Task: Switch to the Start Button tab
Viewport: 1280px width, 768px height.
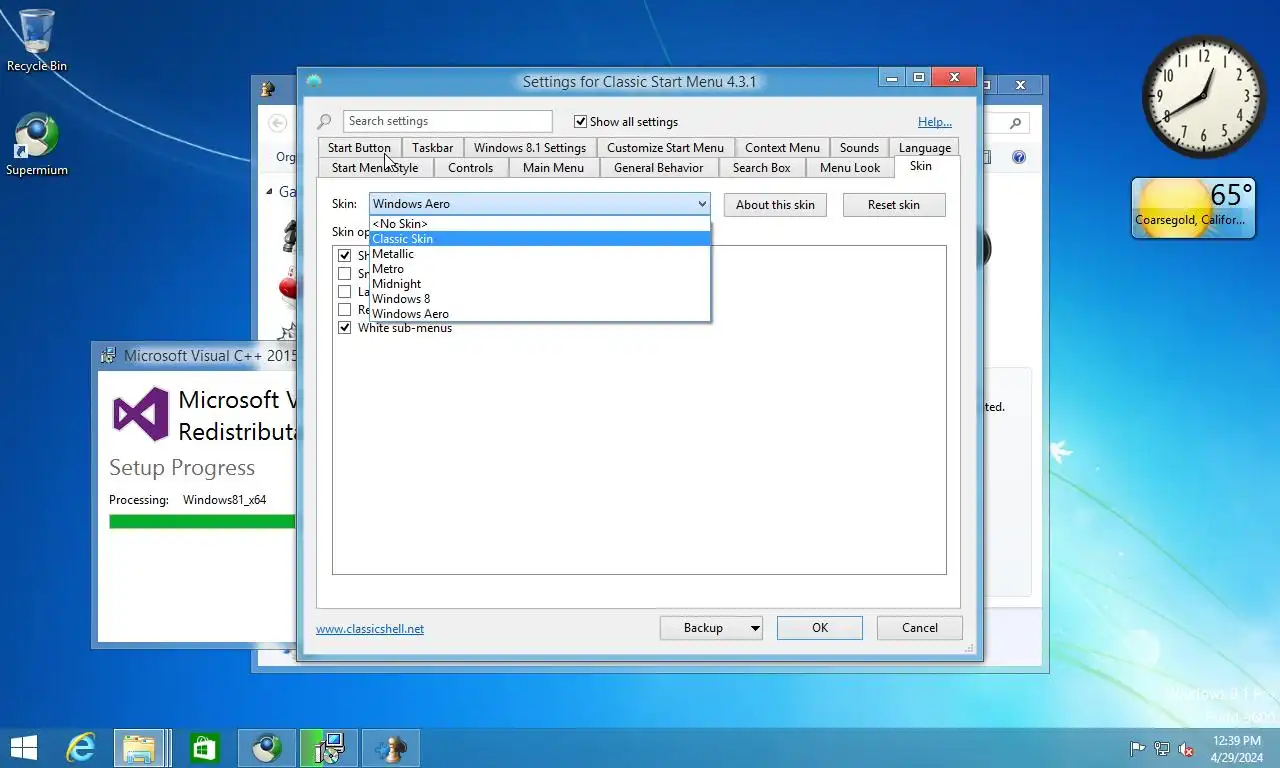Action: click(359, 148)
